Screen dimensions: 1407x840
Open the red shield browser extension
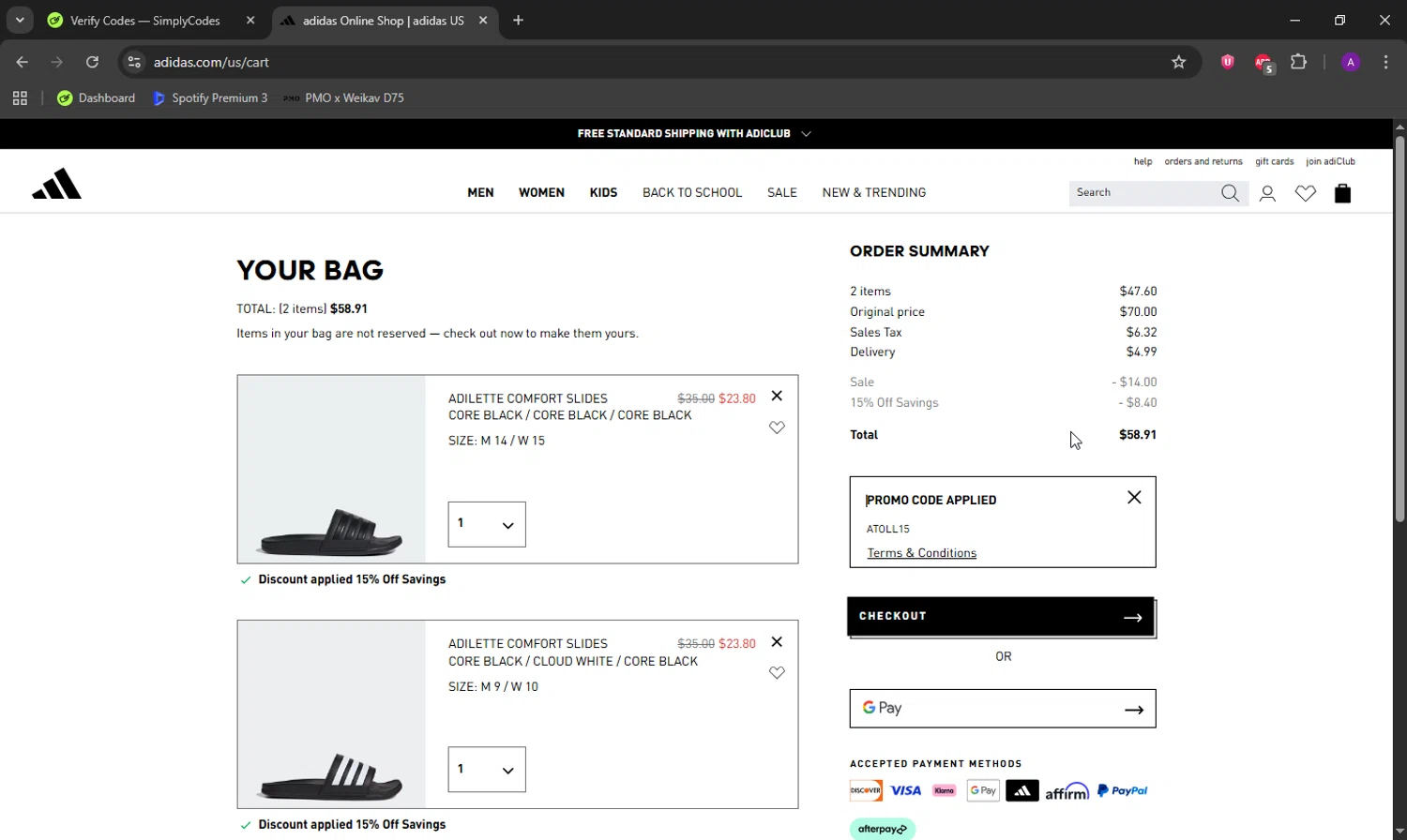[x=1227, y=62]
